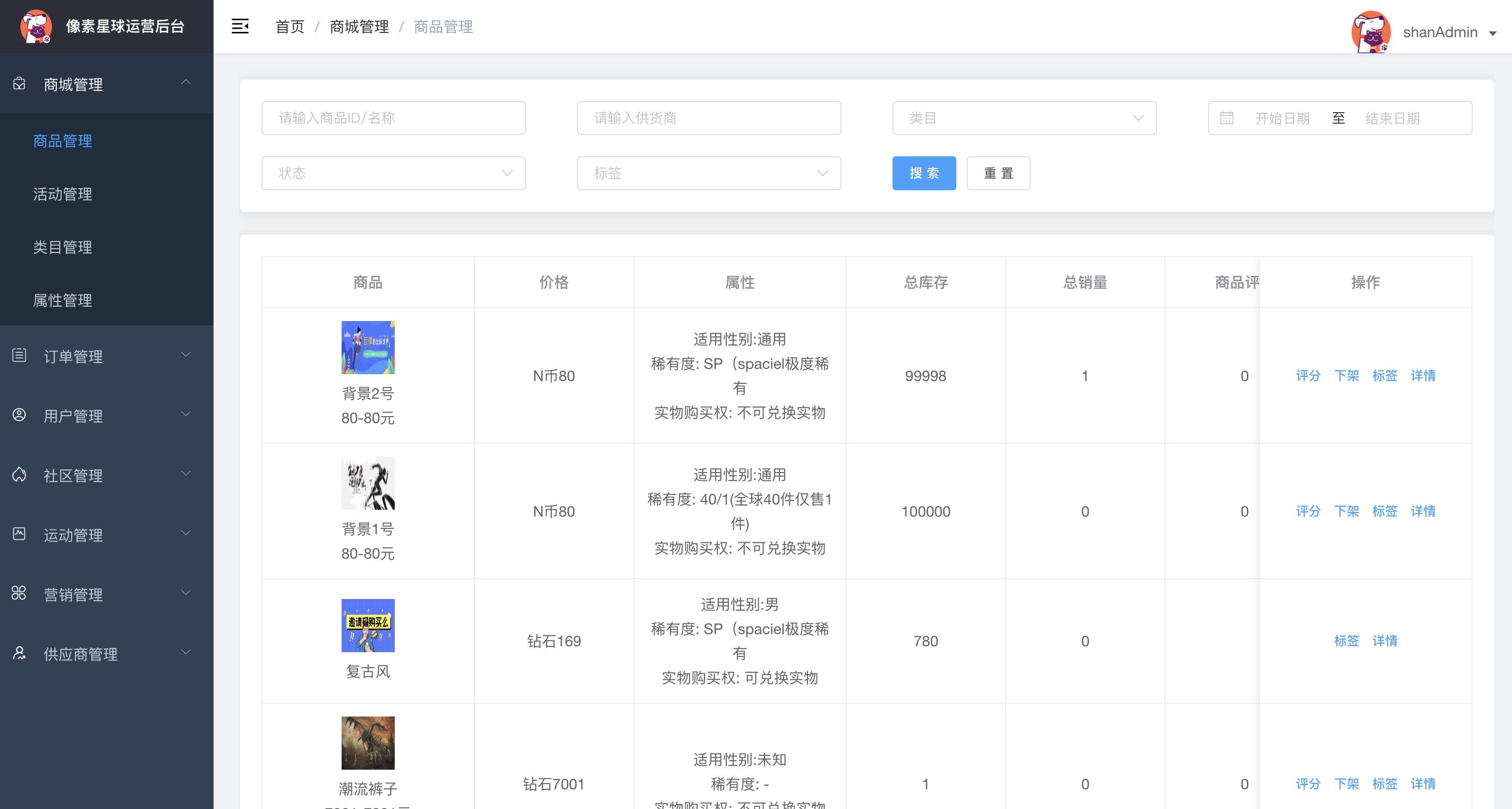Image resolution: width=1512 pixels, height=809 pixels.
Task: Expand the 供应商管理 menu chevron
Action: click(x=186, y=652)
